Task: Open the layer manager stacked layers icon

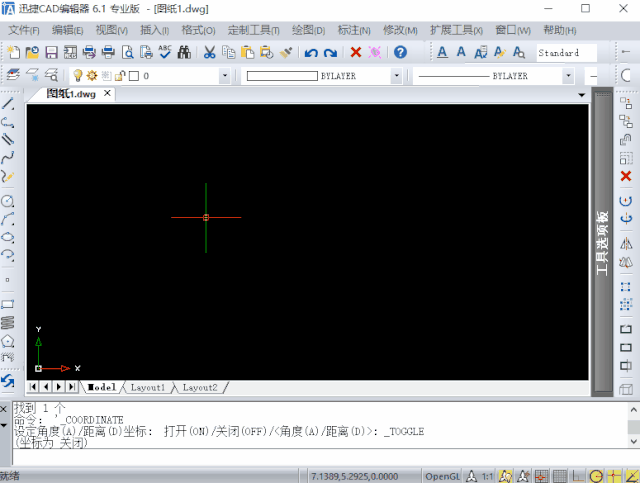Action: 13,75
